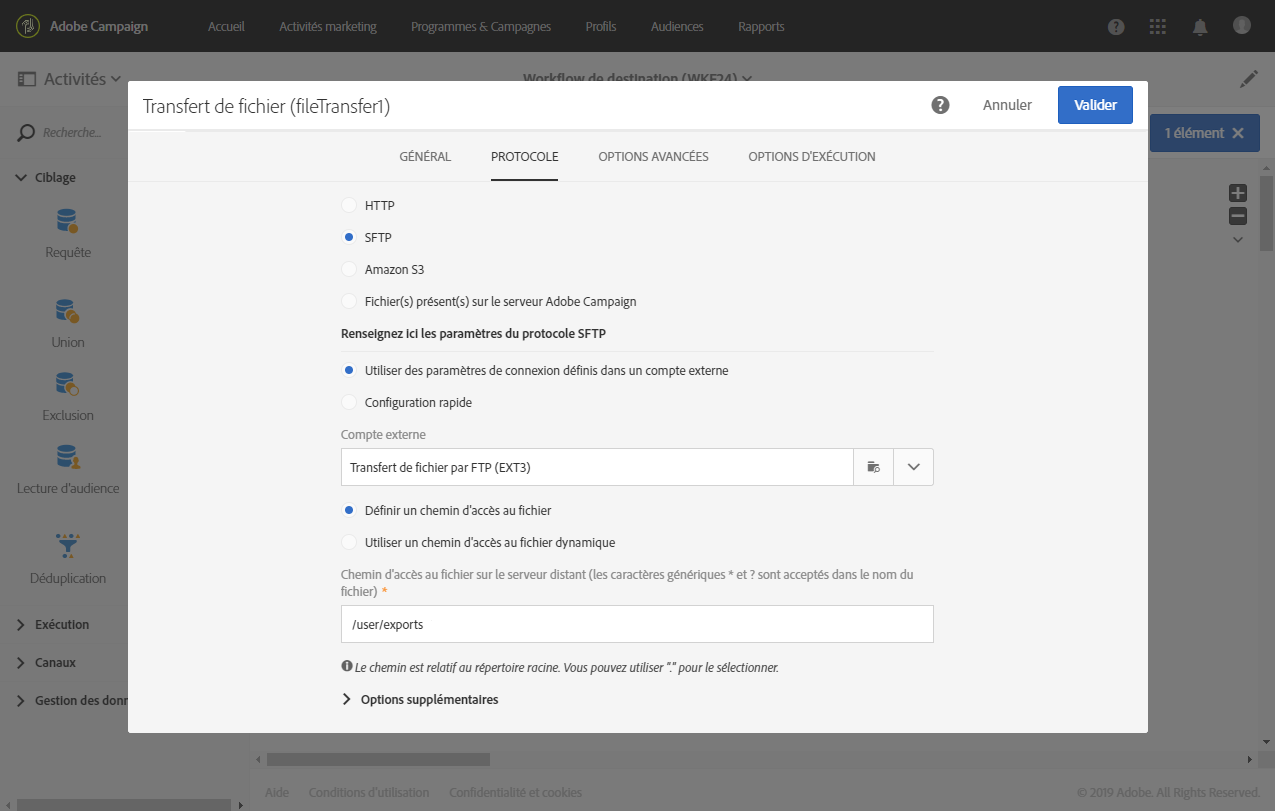Open the Compte externe dropdown arrow
Viewport: 1275px width, 811px height.
[913, 467]
